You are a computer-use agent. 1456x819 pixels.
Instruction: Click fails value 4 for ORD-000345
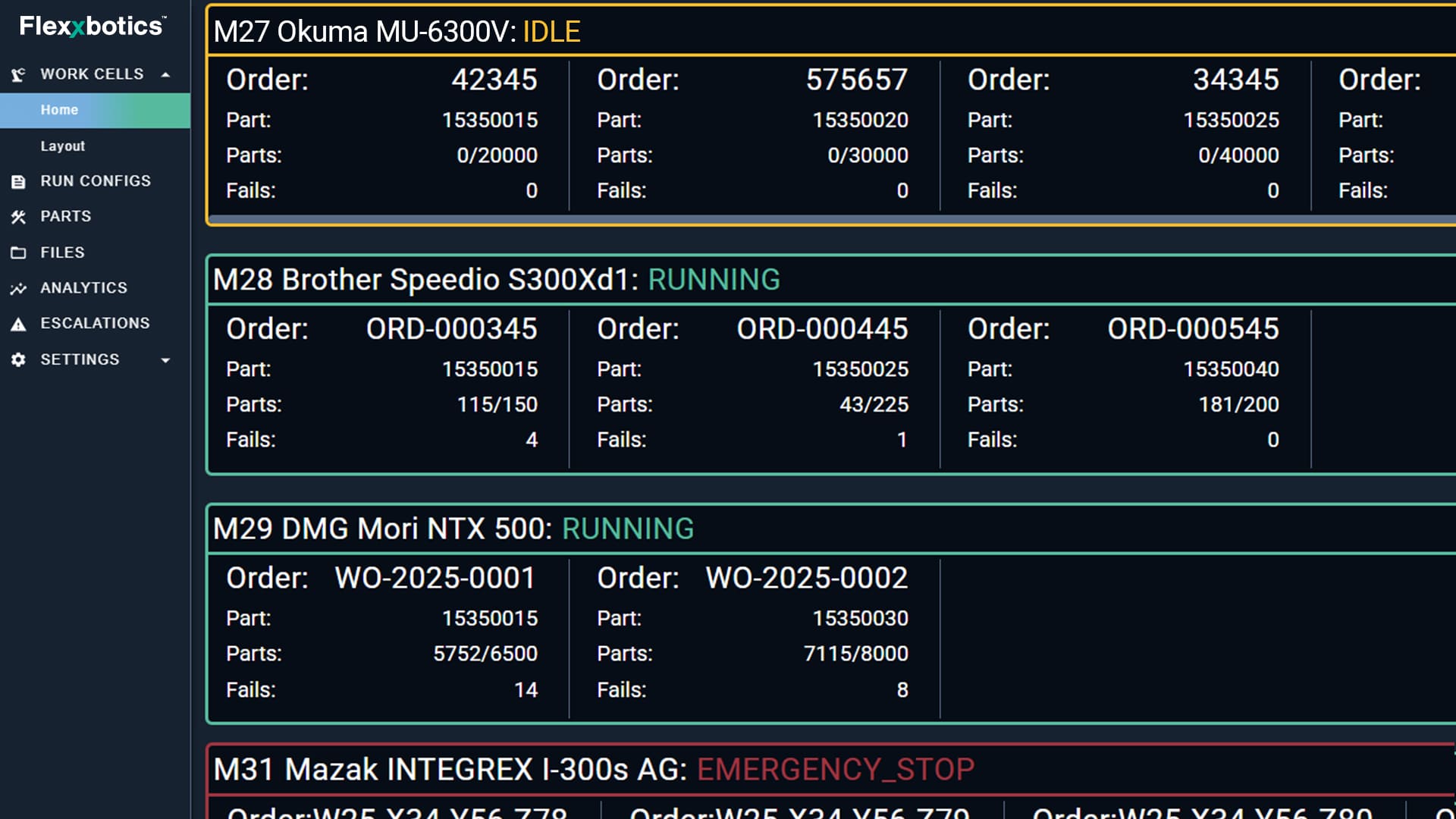tap(532, 440)
